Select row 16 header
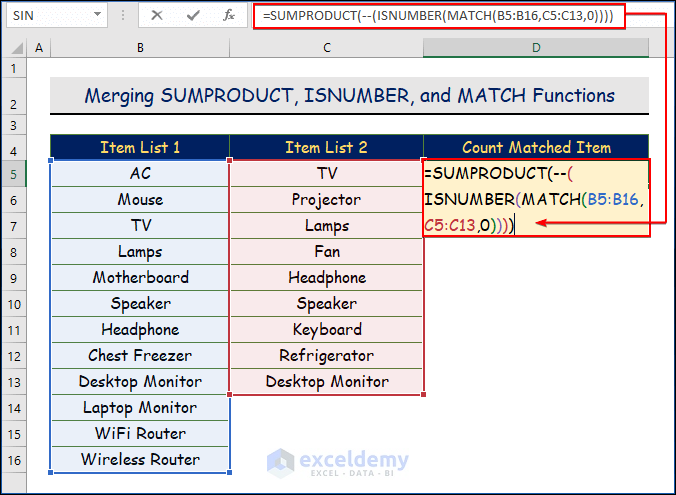 pos(14,460)
